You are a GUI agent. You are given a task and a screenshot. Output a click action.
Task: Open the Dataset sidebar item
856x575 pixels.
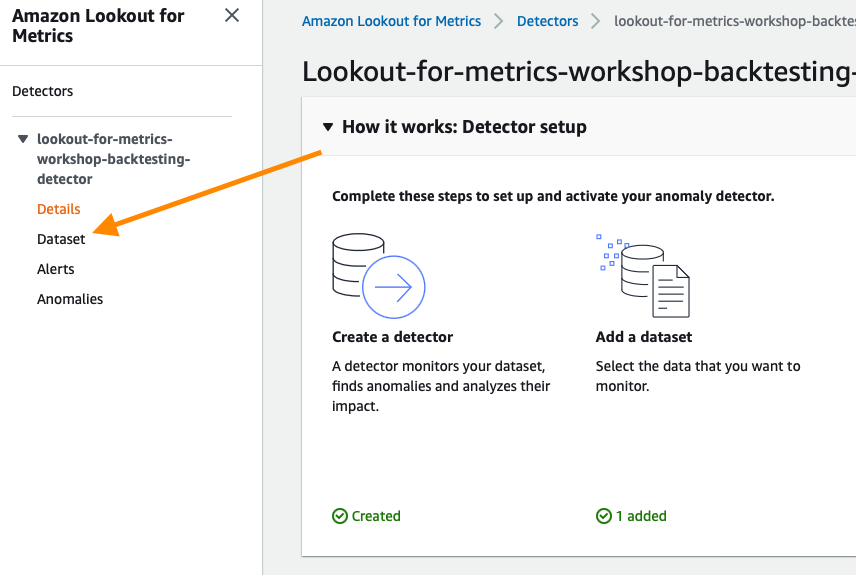coord(61,239)
